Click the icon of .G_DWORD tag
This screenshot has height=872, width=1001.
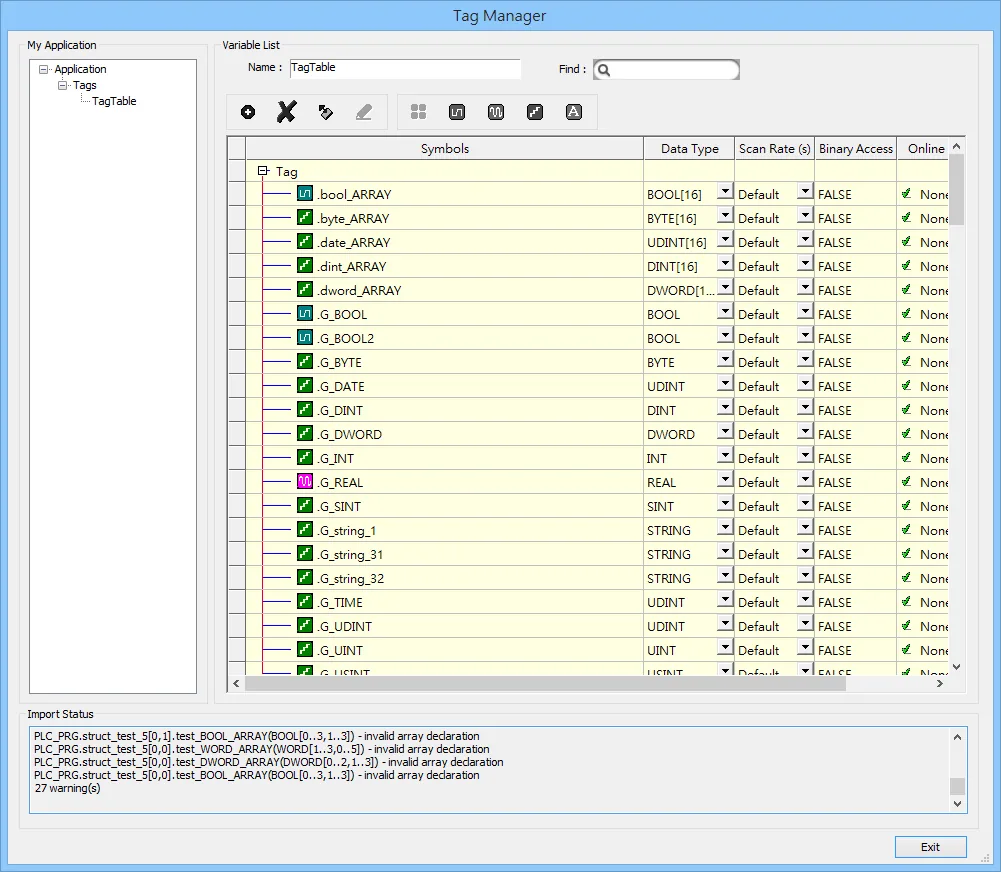click(x=305, y=433)
